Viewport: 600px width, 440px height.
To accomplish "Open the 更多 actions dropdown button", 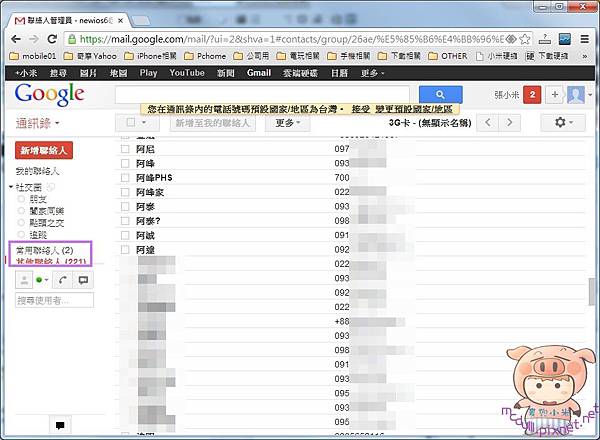I will point(287,123).
